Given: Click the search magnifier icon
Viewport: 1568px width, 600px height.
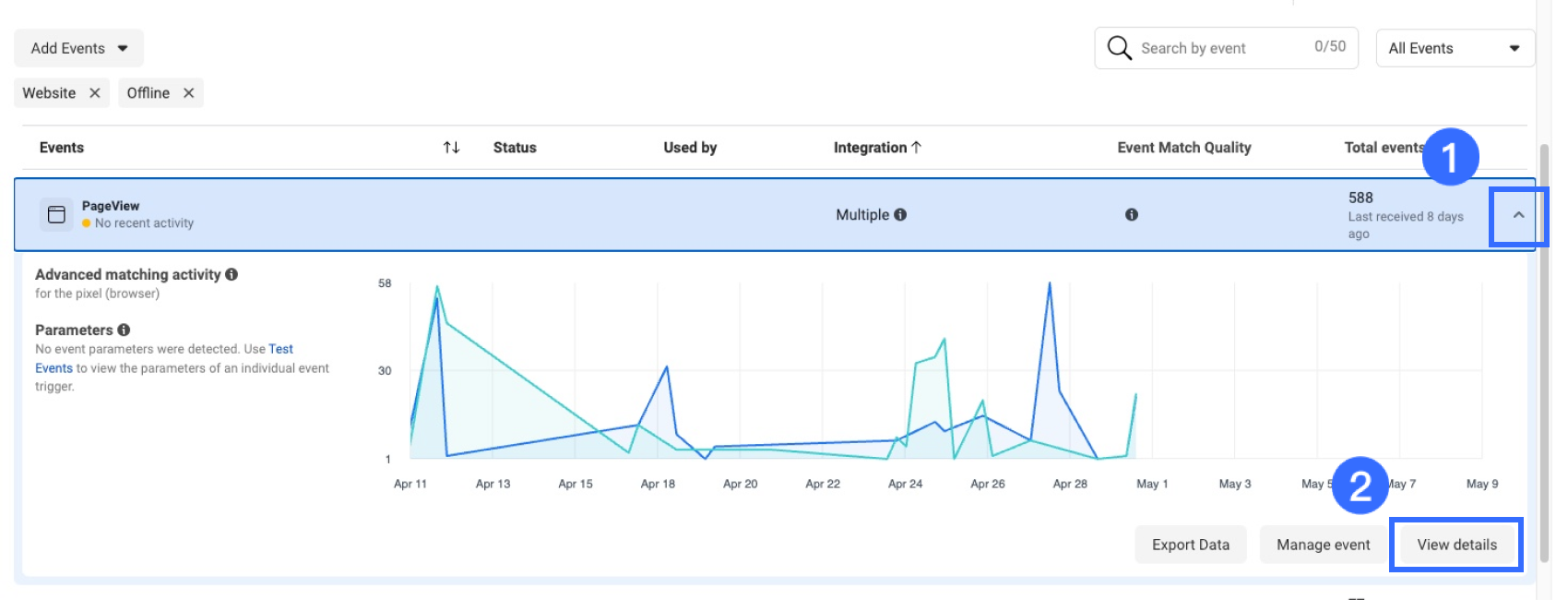Looking at the screenshot, I should pyautogui.click(x=1119, y=48).
